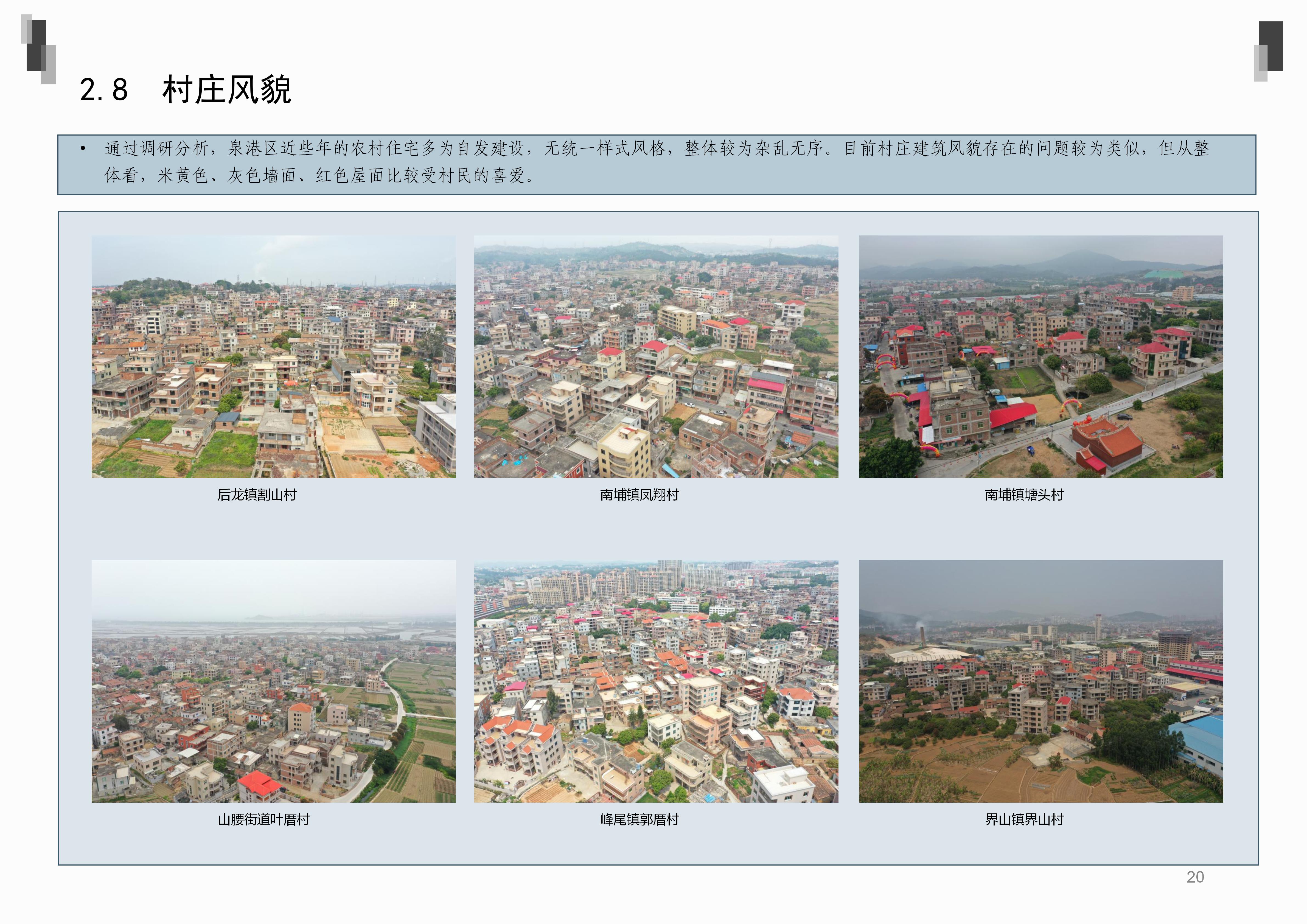Image resolution: width=1307 pixels, height=924 pixels.
Task: Click the 界山镇界山村 aerial photo
Action: tap(1040, 681)
